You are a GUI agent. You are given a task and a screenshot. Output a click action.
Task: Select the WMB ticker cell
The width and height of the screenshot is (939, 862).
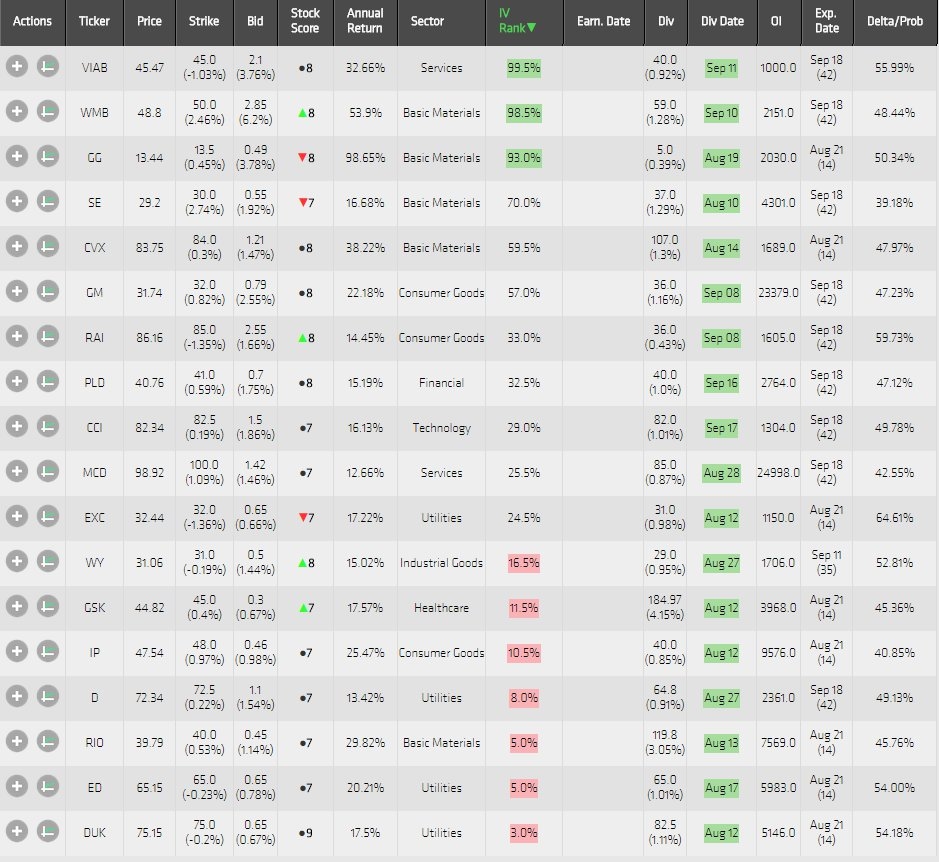pyautogui.click(x=95, y=113)
